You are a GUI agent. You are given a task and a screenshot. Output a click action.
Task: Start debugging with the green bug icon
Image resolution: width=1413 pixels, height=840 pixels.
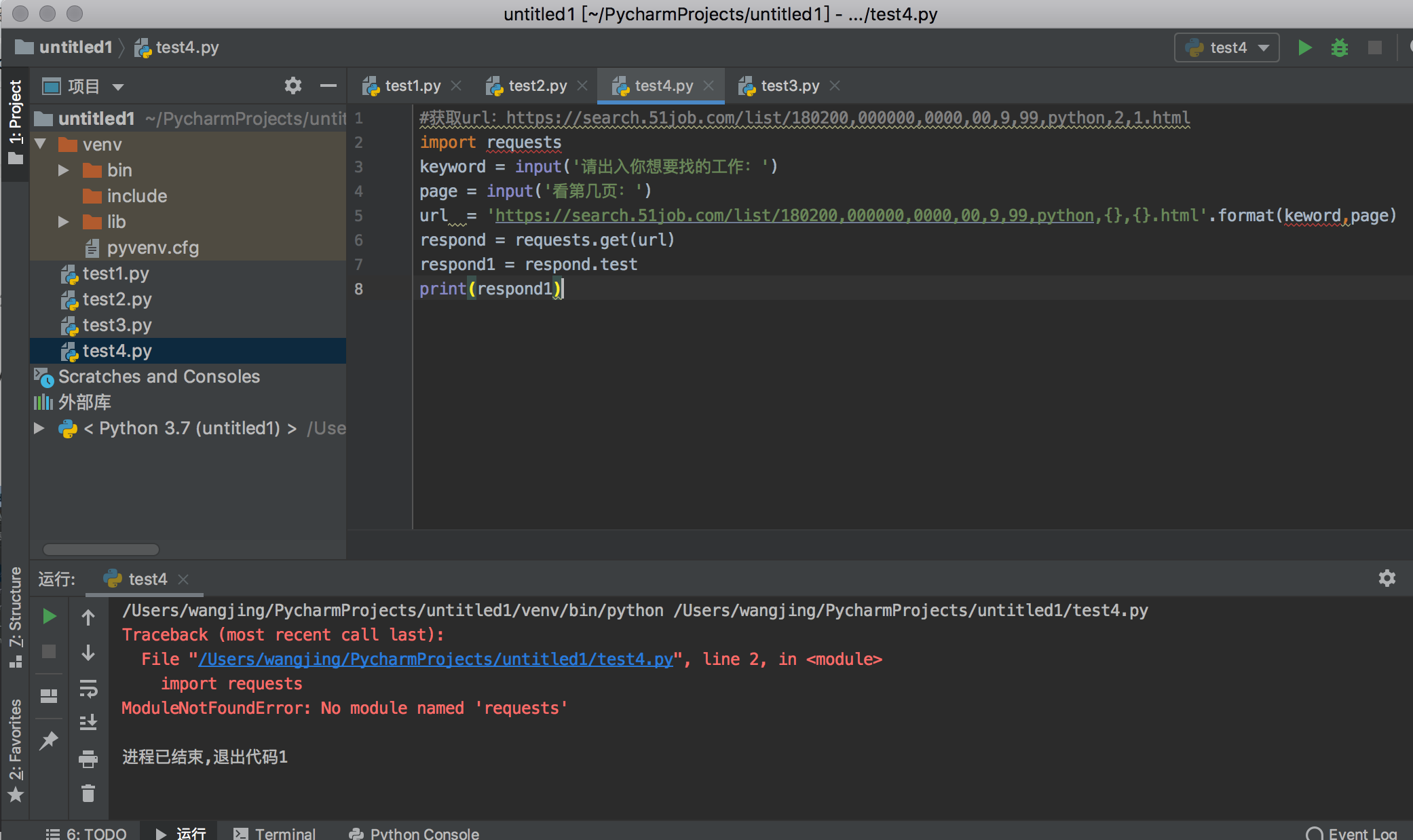[1340, 47]
